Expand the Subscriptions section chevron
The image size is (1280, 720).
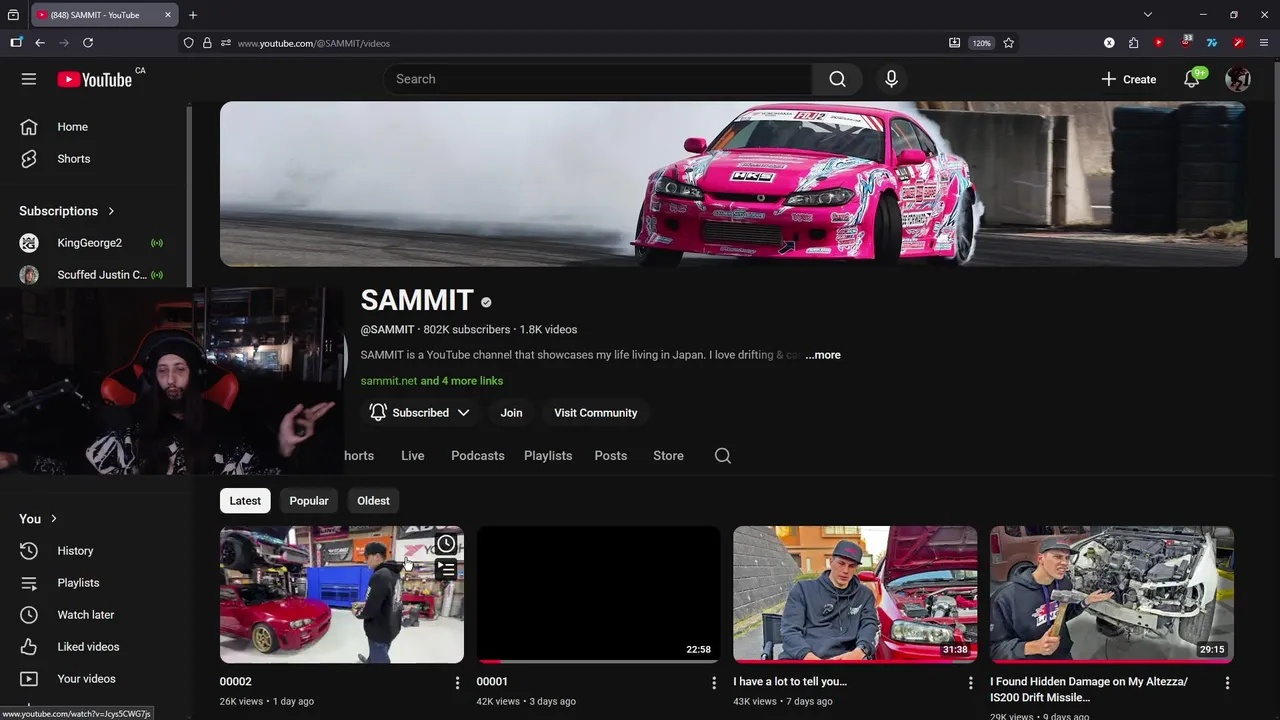[x=111, y=211]
